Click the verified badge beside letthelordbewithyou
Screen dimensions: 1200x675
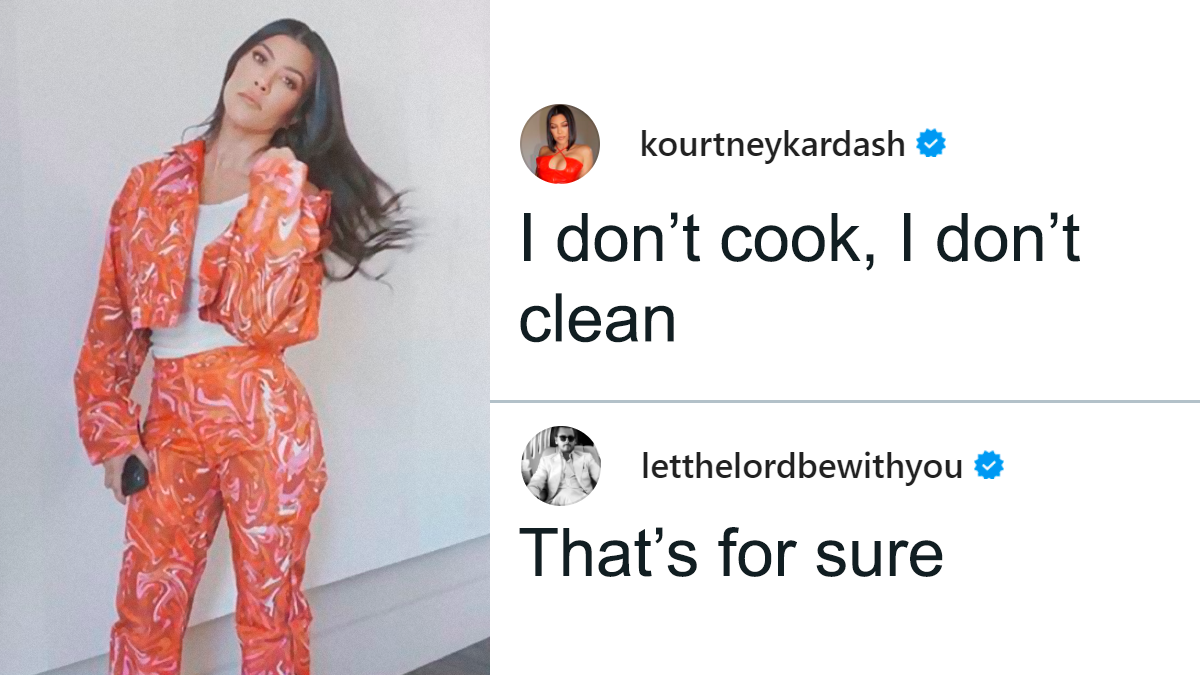click(989, 465)
